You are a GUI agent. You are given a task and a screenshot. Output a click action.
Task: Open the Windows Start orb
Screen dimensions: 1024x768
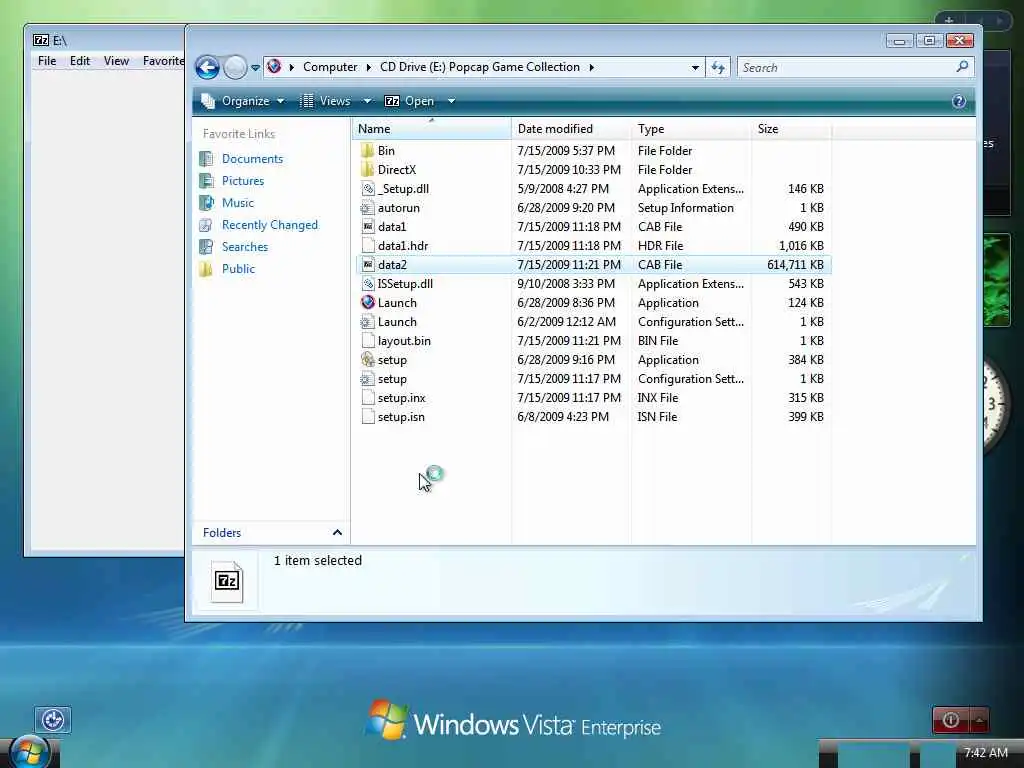pos(28,752)
